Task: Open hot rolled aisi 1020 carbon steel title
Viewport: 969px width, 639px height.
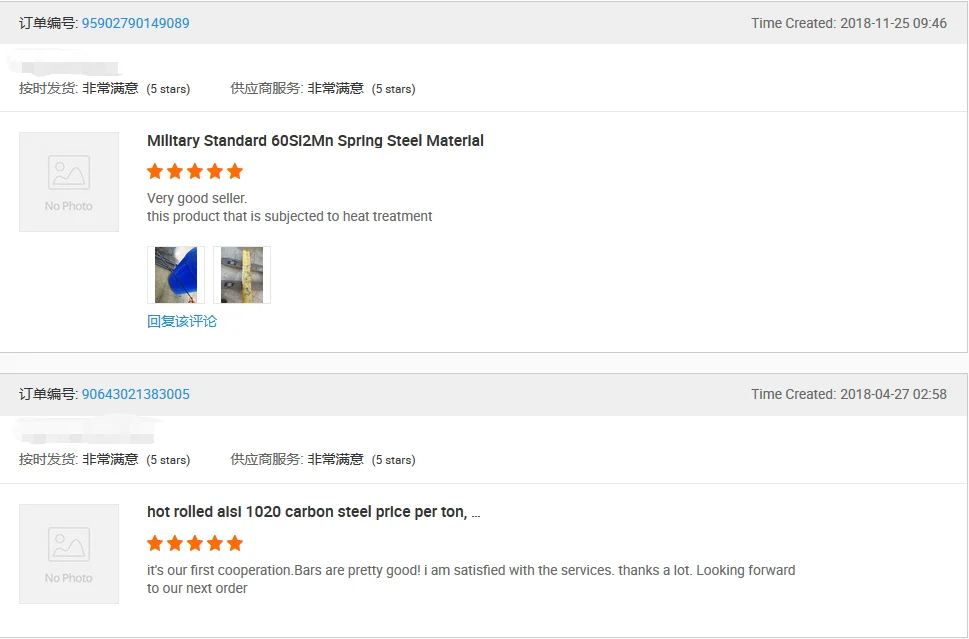Action: [313, 512]
